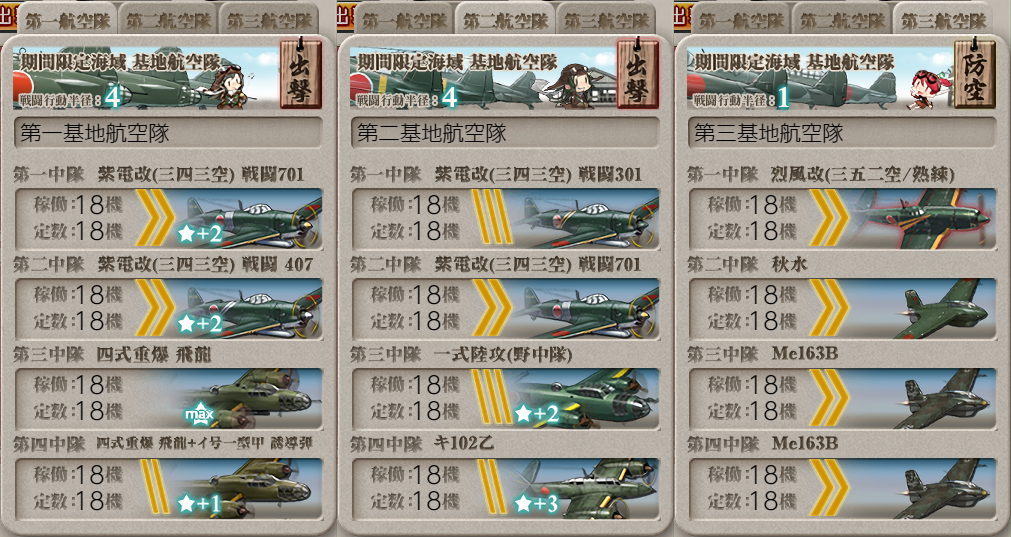1011x537 pixels.
Task: Select the 烈風改(三五二空/熟練) fighter slot
Action: coord(842,218)
